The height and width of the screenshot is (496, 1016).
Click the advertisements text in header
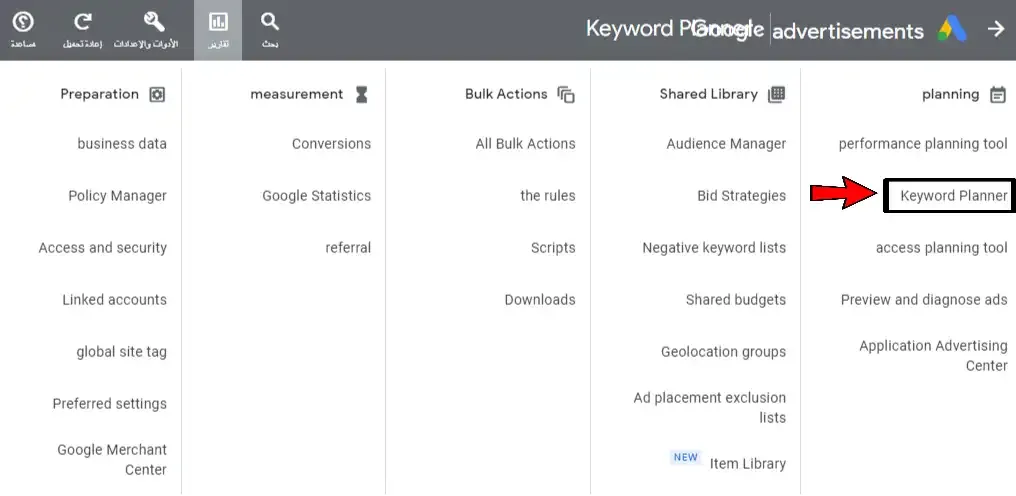coord(848,30)
